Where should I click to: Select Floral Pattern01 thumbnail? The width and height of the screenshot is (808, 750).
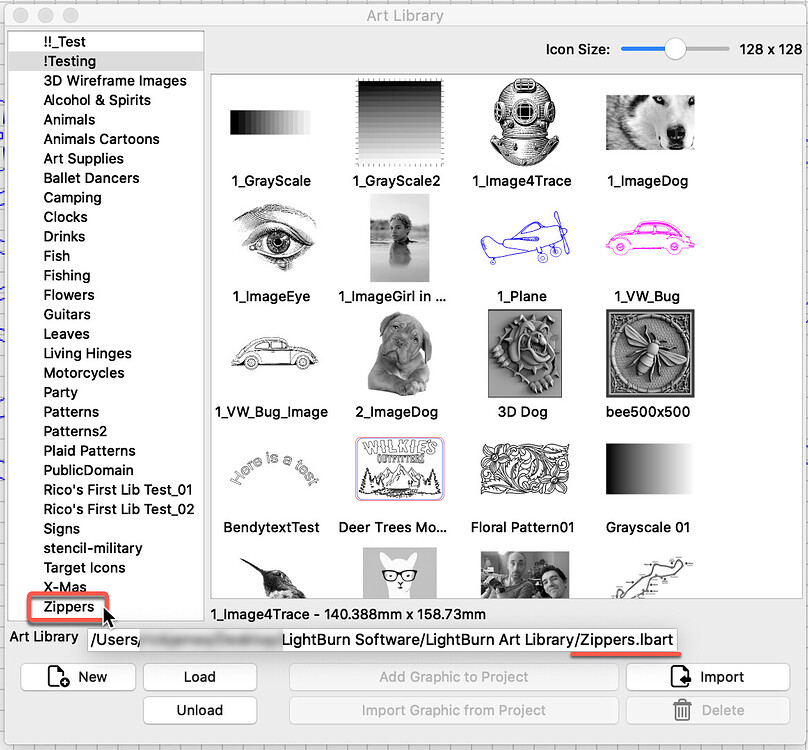tap(525, 469)
